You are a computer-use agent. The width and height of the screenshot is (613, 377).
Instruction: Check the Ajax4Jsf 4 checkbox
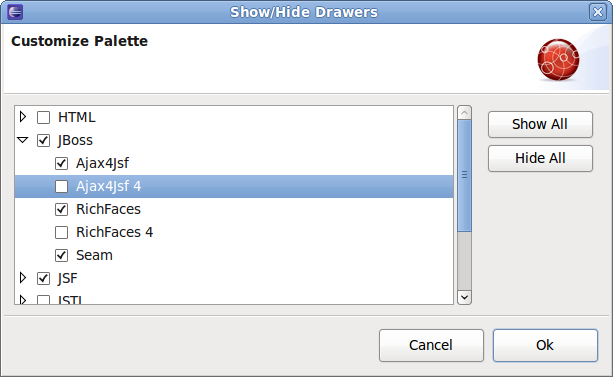coord(61,187)
